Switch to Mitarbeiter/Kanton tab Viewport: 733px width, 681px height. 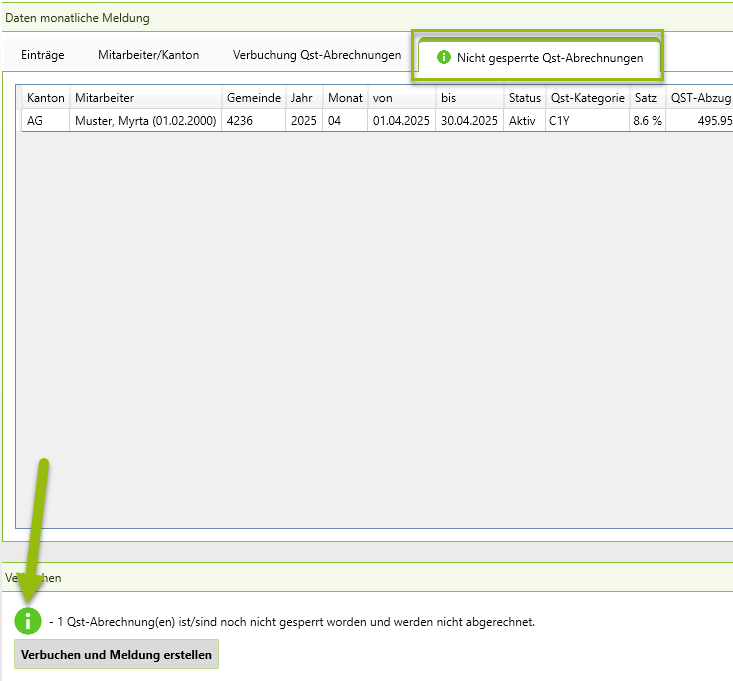(148, 55)
